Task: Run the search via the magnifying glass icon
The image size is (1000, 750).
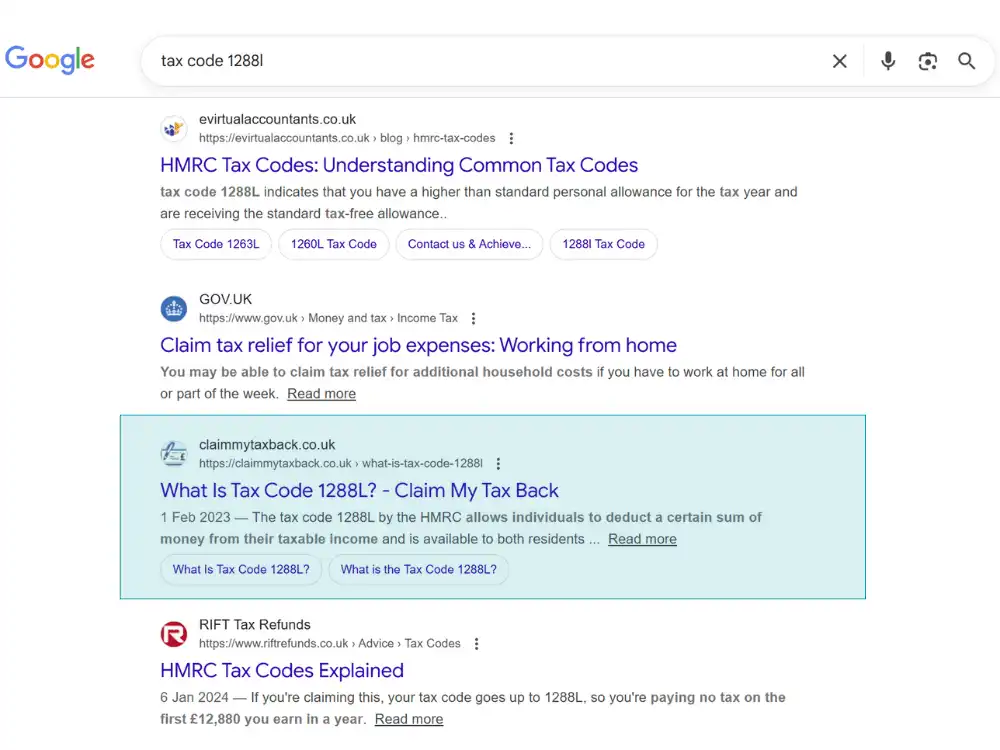Action: coord(966,61)
